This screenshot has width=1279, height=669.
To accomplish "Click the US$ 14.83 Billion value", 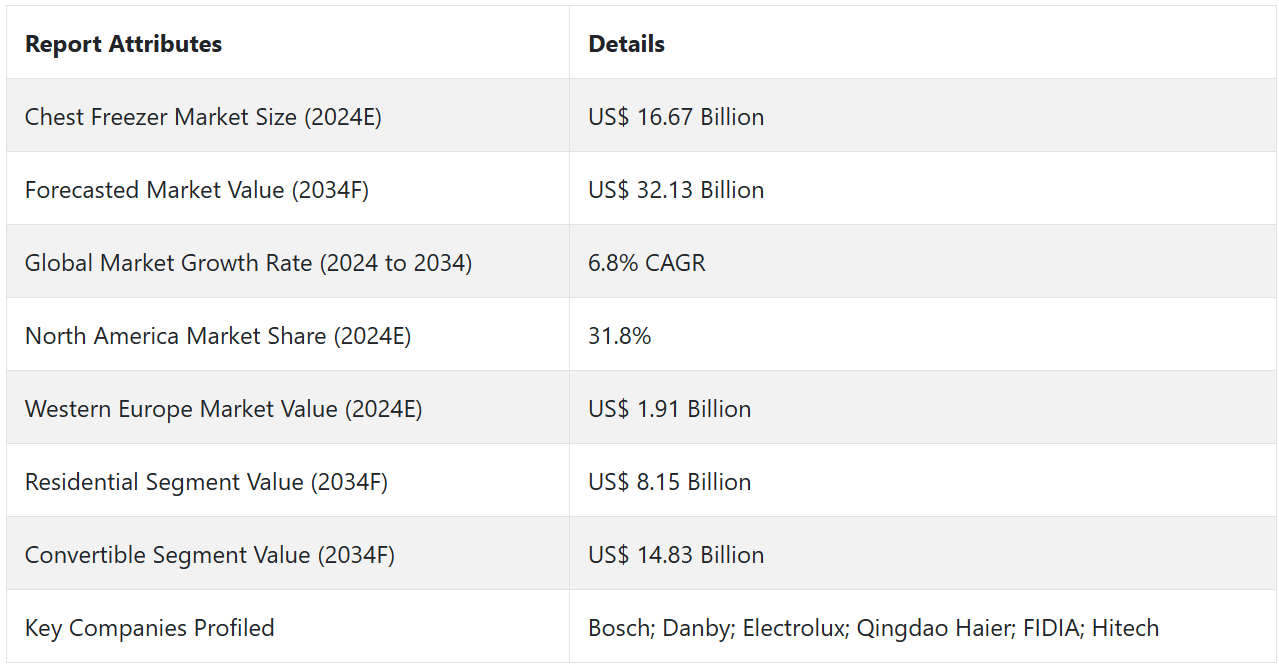I will (676, 555).
